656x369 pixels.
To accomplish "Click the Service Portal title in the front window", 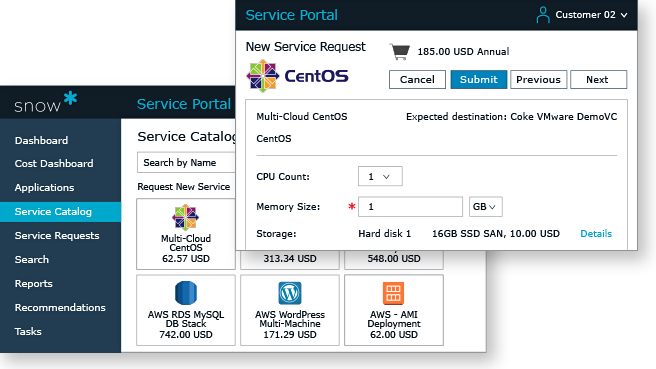I will (x=291, y=15).
